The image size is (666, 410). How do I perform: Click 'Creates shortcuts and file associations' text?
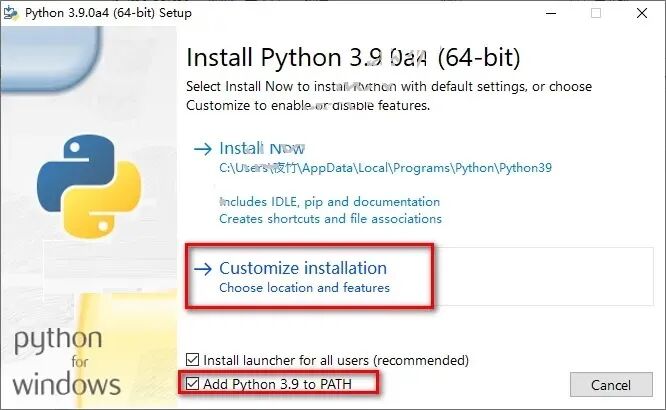click(x=330, y=218)
